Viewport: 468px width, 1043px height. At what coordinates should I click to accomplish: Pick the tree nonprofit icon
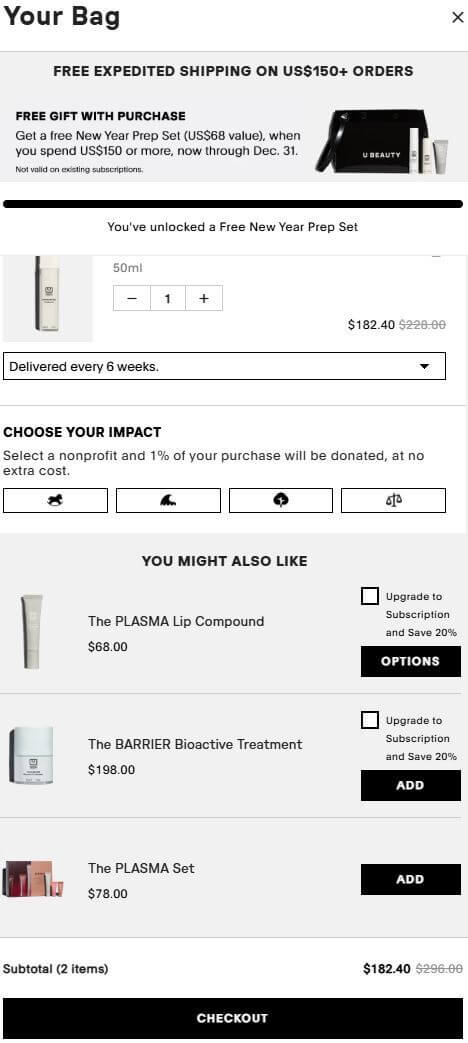[281, 500]
